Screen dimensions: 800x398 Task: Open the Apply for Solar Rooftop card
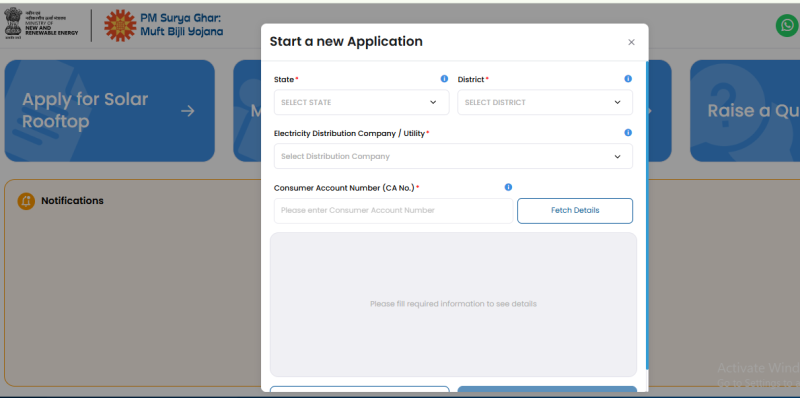[x=110, y=111]
